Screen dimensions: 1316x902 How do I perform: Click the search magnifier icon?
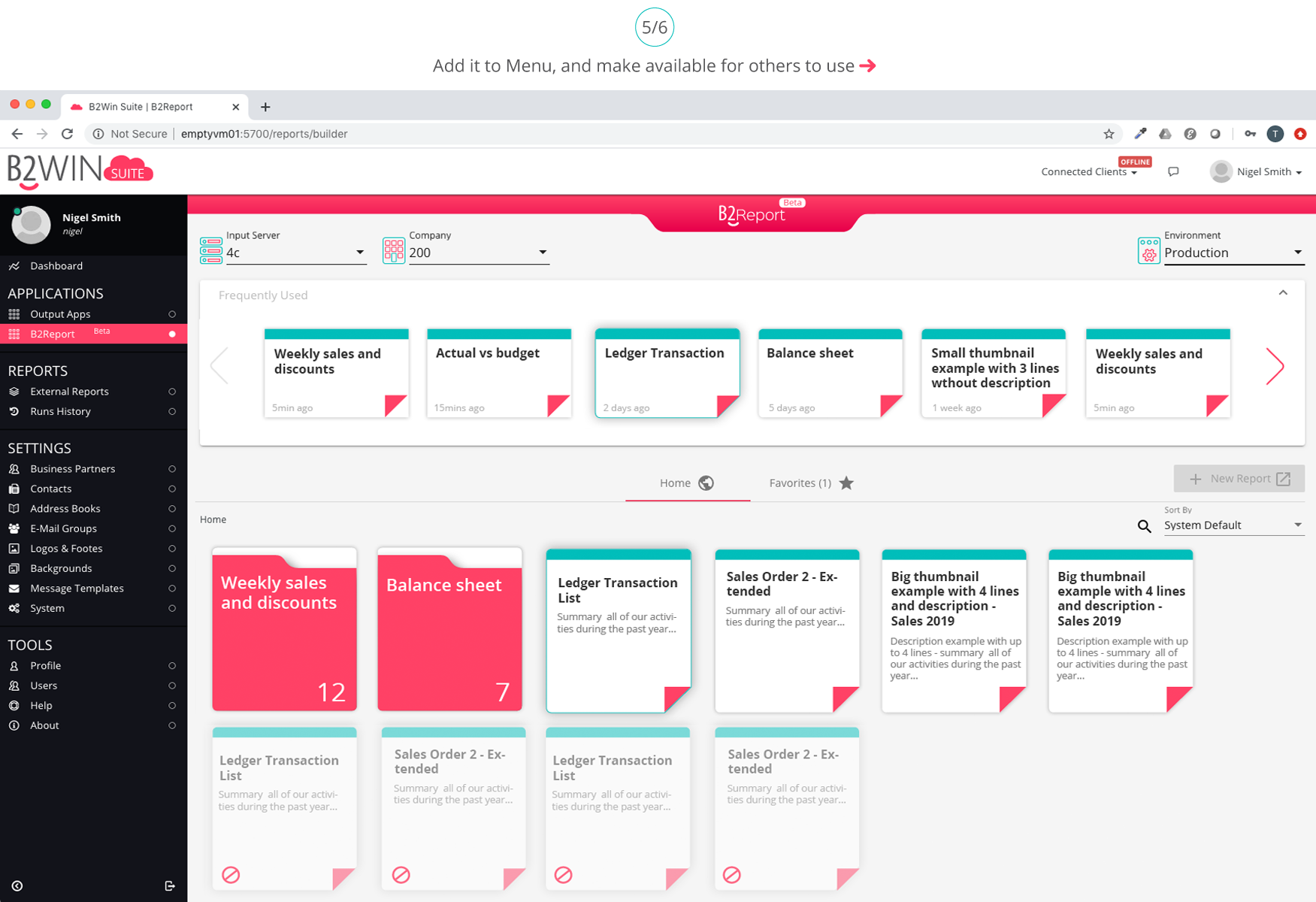coord(1144,526)
